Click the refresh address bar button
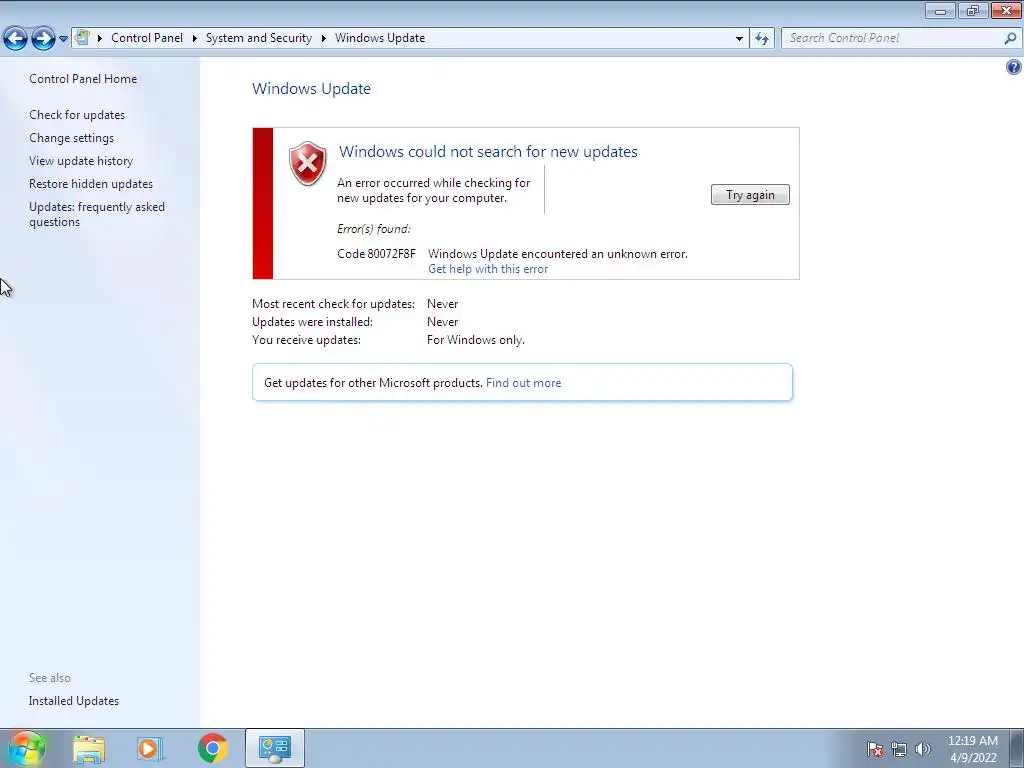 [762, 38]
